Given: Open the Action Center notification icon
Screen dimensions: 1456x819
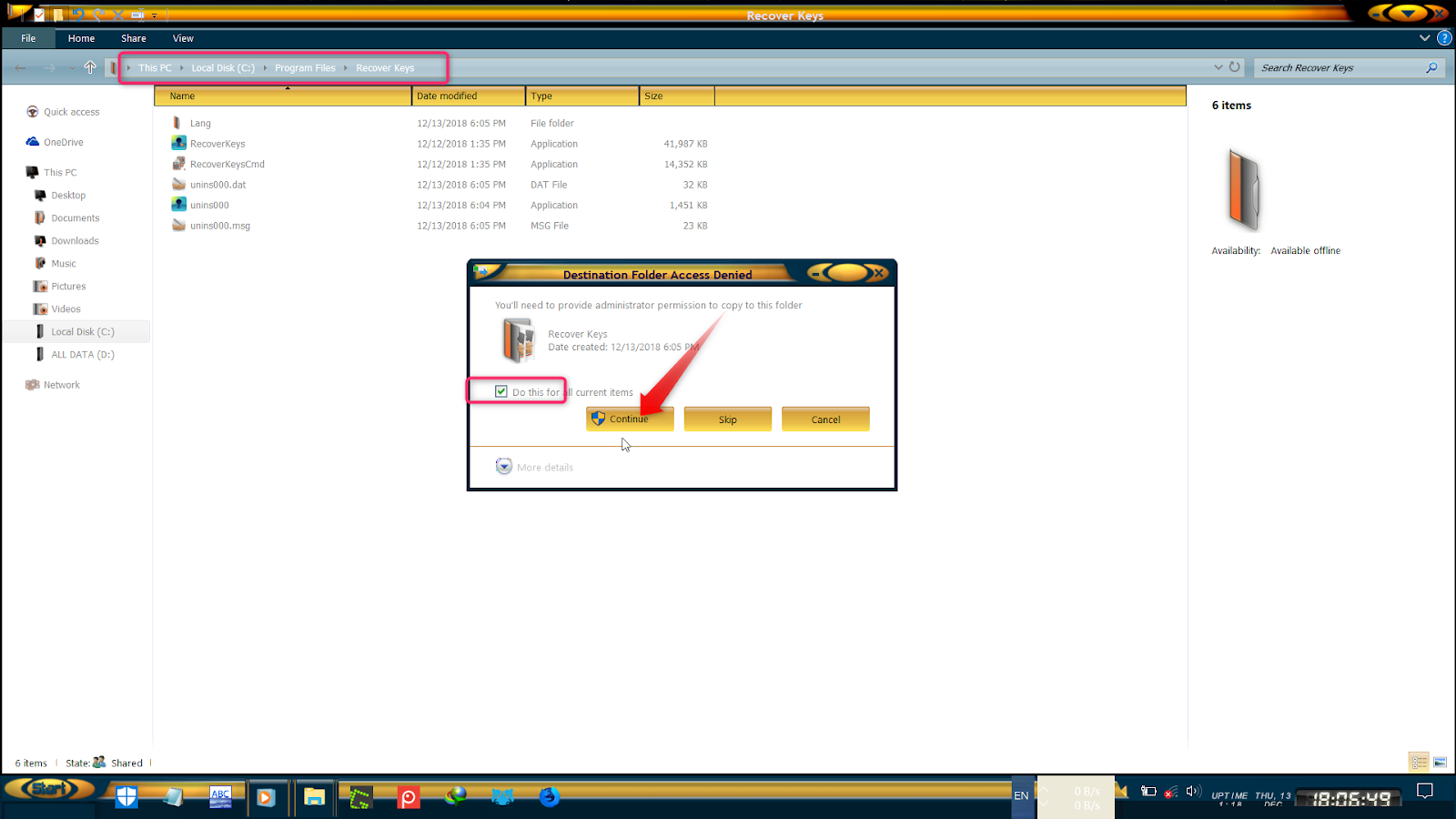Looking at the screenshot, I should [1425, 790].
